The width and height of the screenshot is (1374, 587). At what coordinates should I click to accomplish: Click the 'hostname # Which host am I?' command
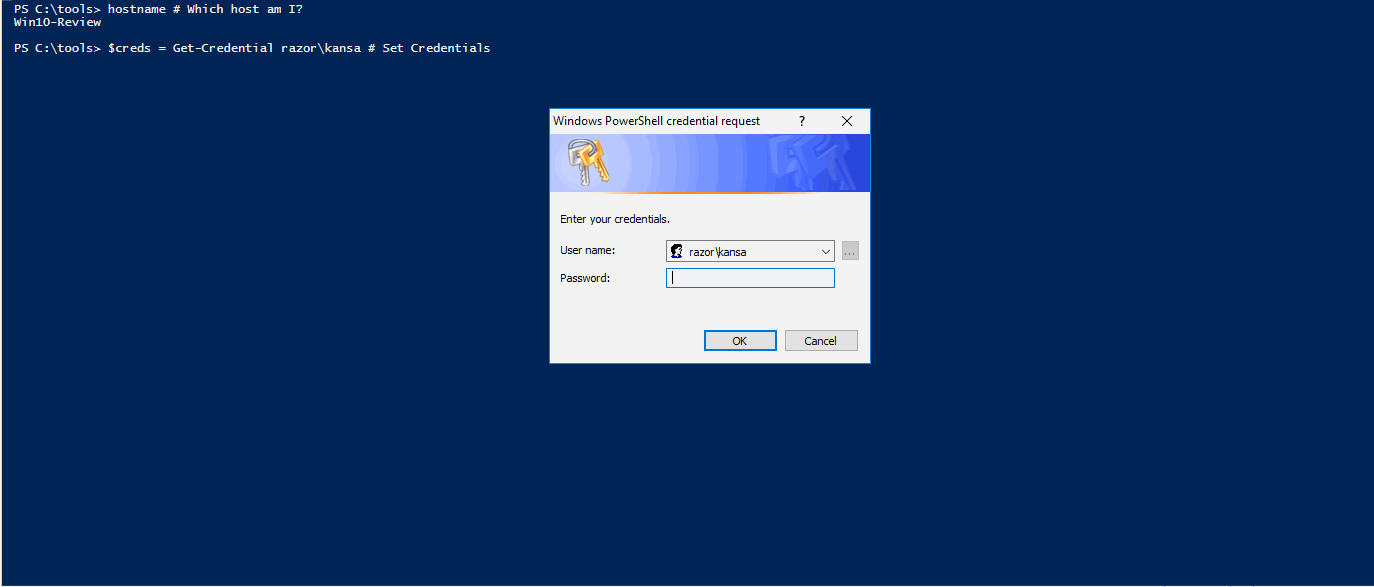[x=205, y=9]
